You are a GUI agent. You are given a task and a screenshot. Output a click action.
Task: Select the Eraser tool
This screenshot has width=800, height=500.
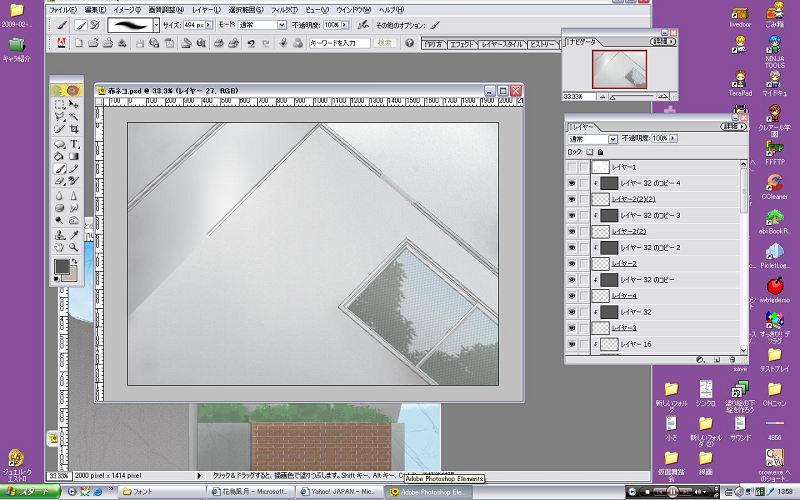pyautogui.click(x=60, y=181)
